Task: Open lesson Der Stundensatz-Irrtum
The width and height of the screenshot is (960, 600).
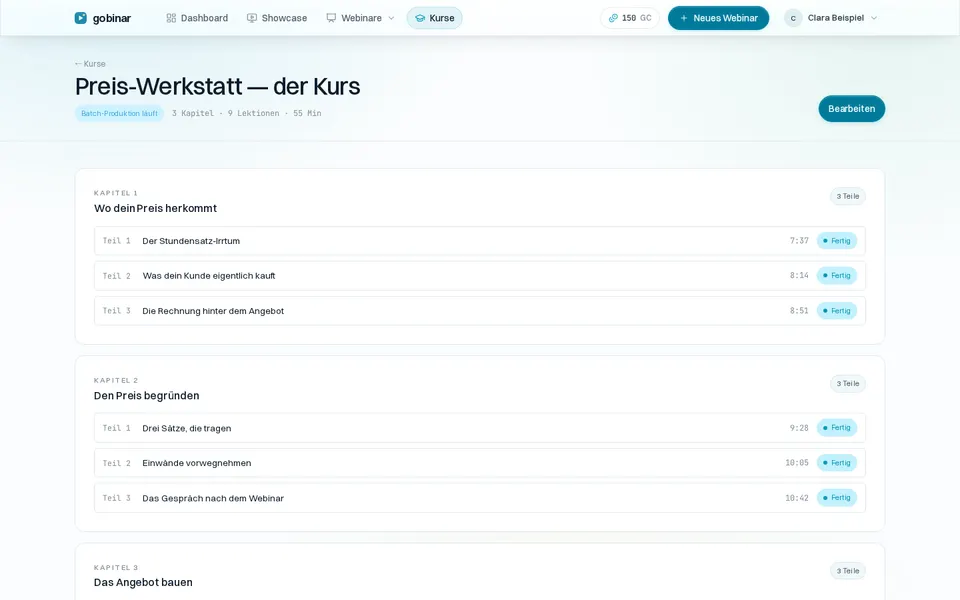Action: [x=479, y=241]
